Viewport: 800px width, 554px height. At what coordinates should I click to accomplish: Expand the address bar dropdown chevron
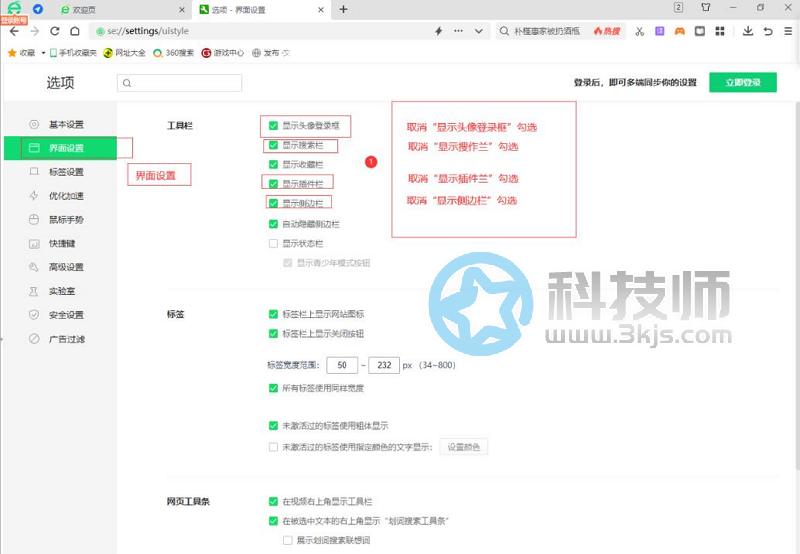pos(478,31)
